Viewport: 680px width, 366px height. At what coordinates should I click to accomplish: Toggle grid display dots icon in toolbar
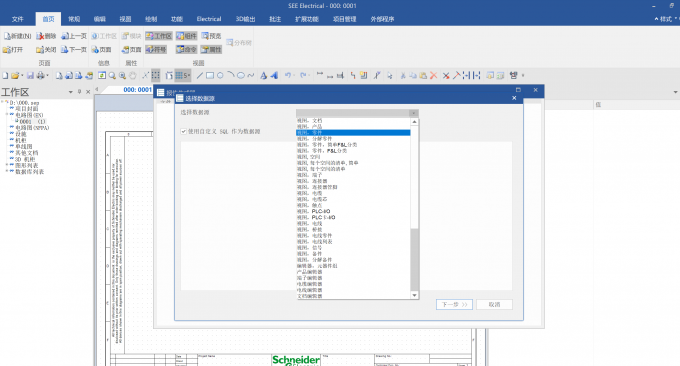click(x=156, y=75)
